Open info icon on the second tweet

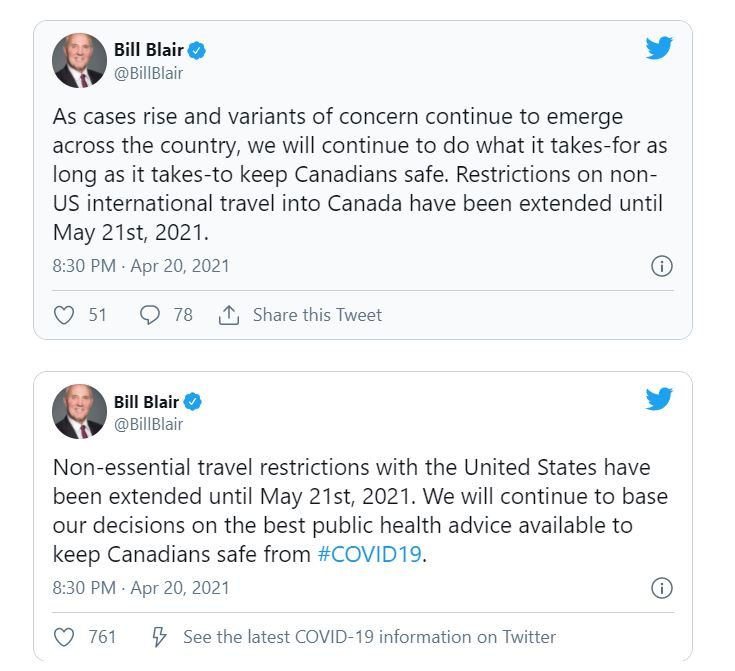coord(661,588)
